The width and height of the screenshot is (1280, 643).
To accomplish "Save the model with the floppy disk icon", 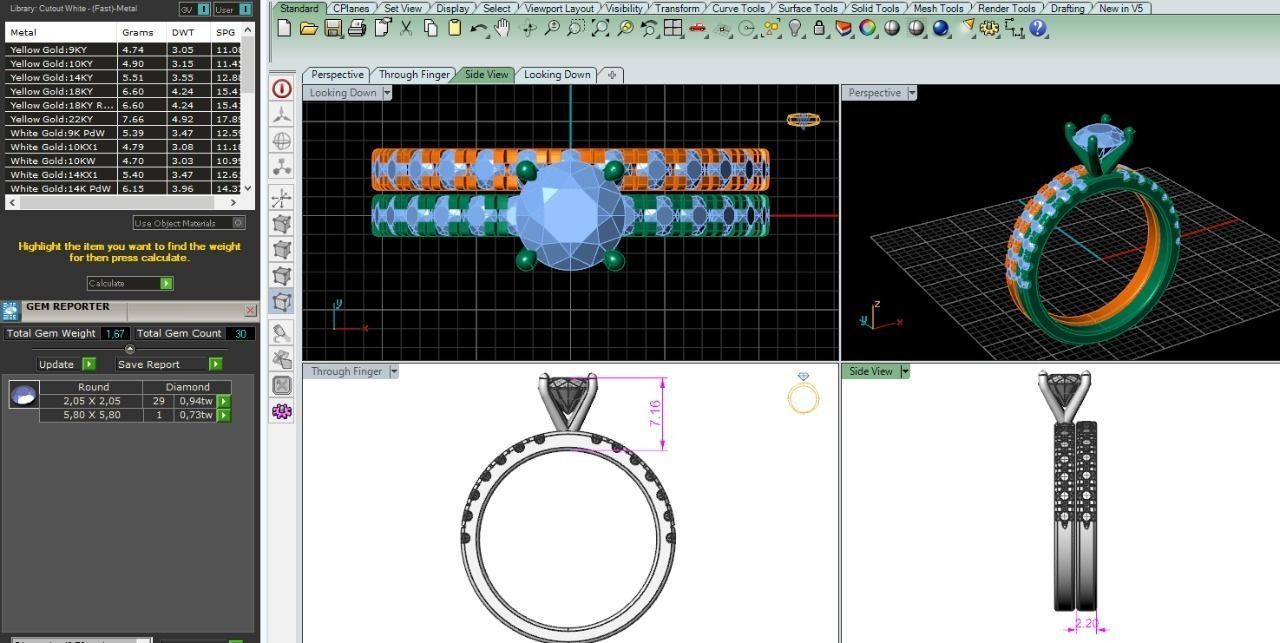I will click(x=333, y=28).
